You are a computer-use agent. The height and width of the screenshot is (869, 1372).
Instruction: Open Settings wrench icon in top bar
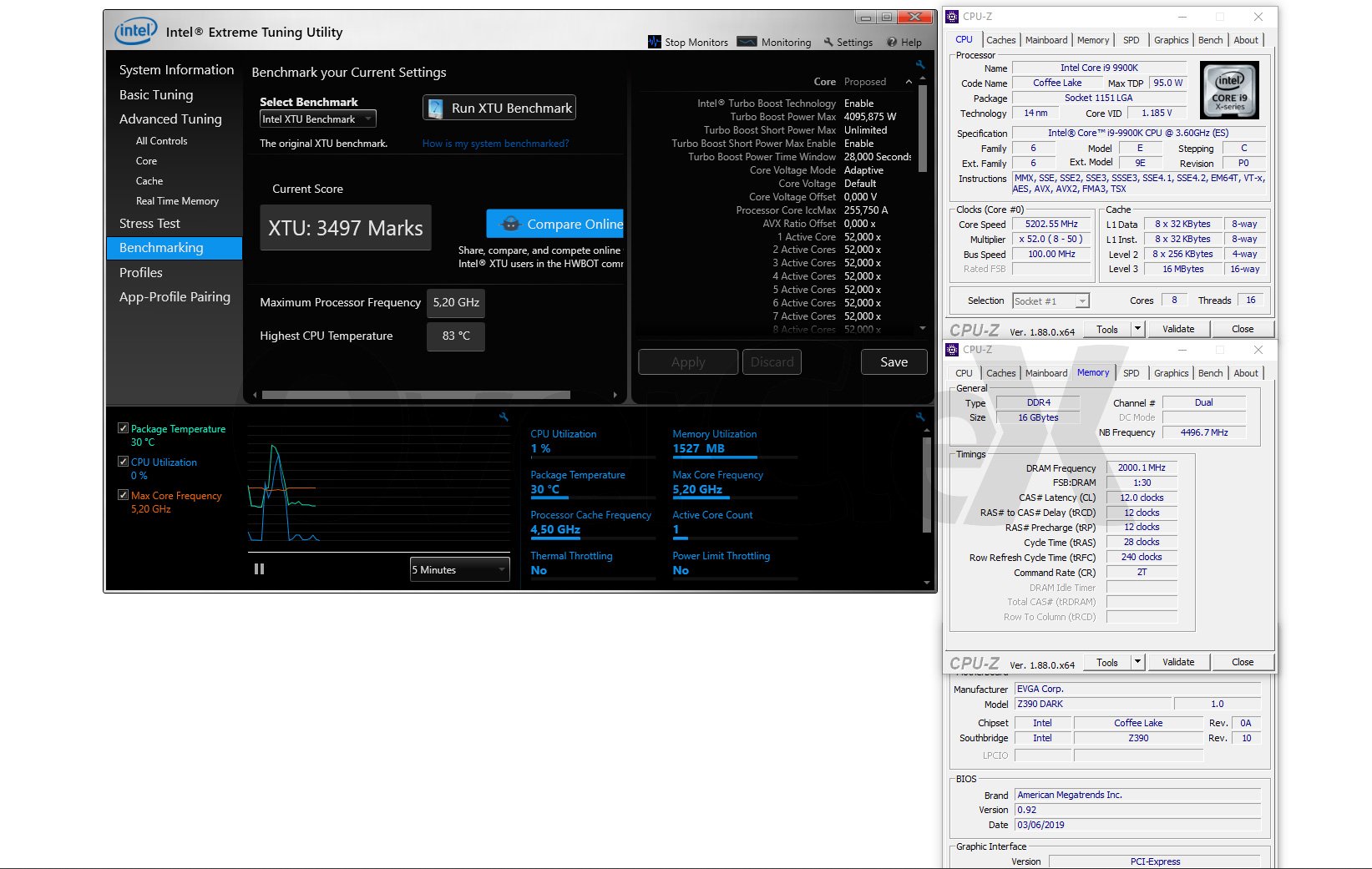(828, 43)
